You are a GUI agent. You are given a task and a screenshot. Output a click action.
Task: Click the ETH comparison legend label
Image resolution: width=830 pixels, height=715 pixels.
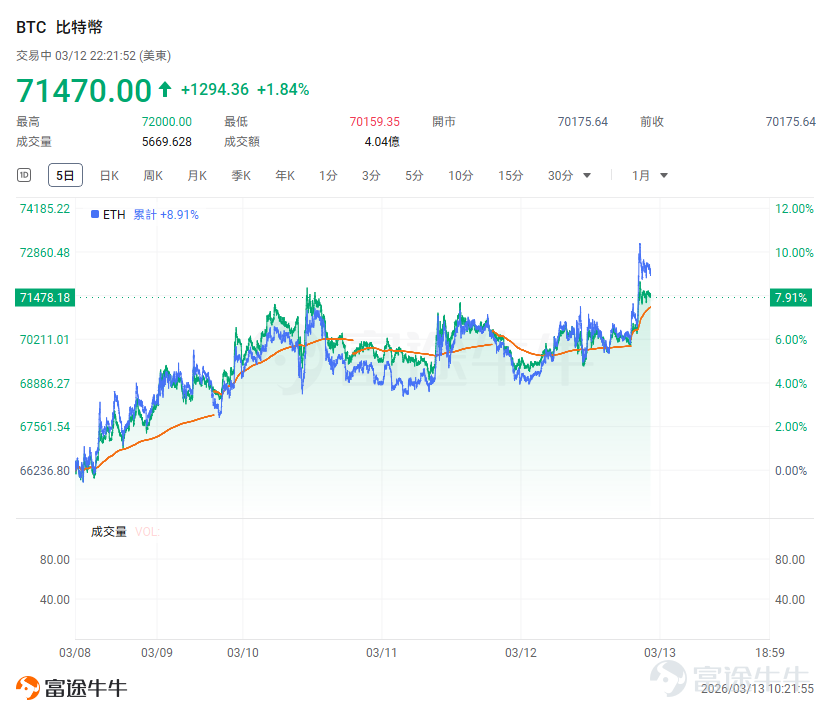pyautogui.click(x=114, y=214)
